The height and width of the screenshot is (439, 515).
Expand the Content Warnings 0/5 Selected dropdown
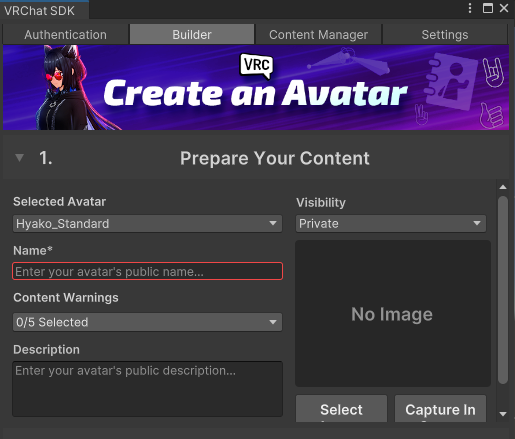[147, 322]
